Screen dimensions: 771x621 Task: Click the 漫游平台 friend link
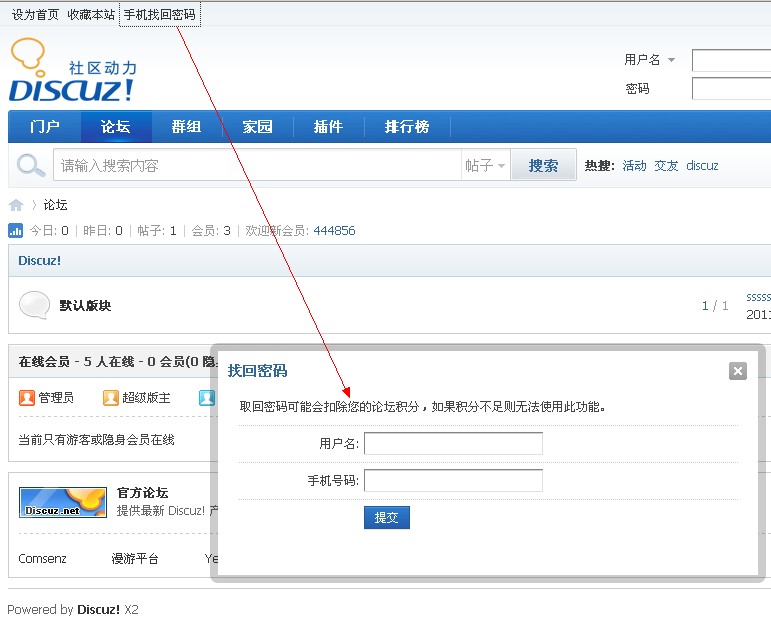(x=135, y=559)
